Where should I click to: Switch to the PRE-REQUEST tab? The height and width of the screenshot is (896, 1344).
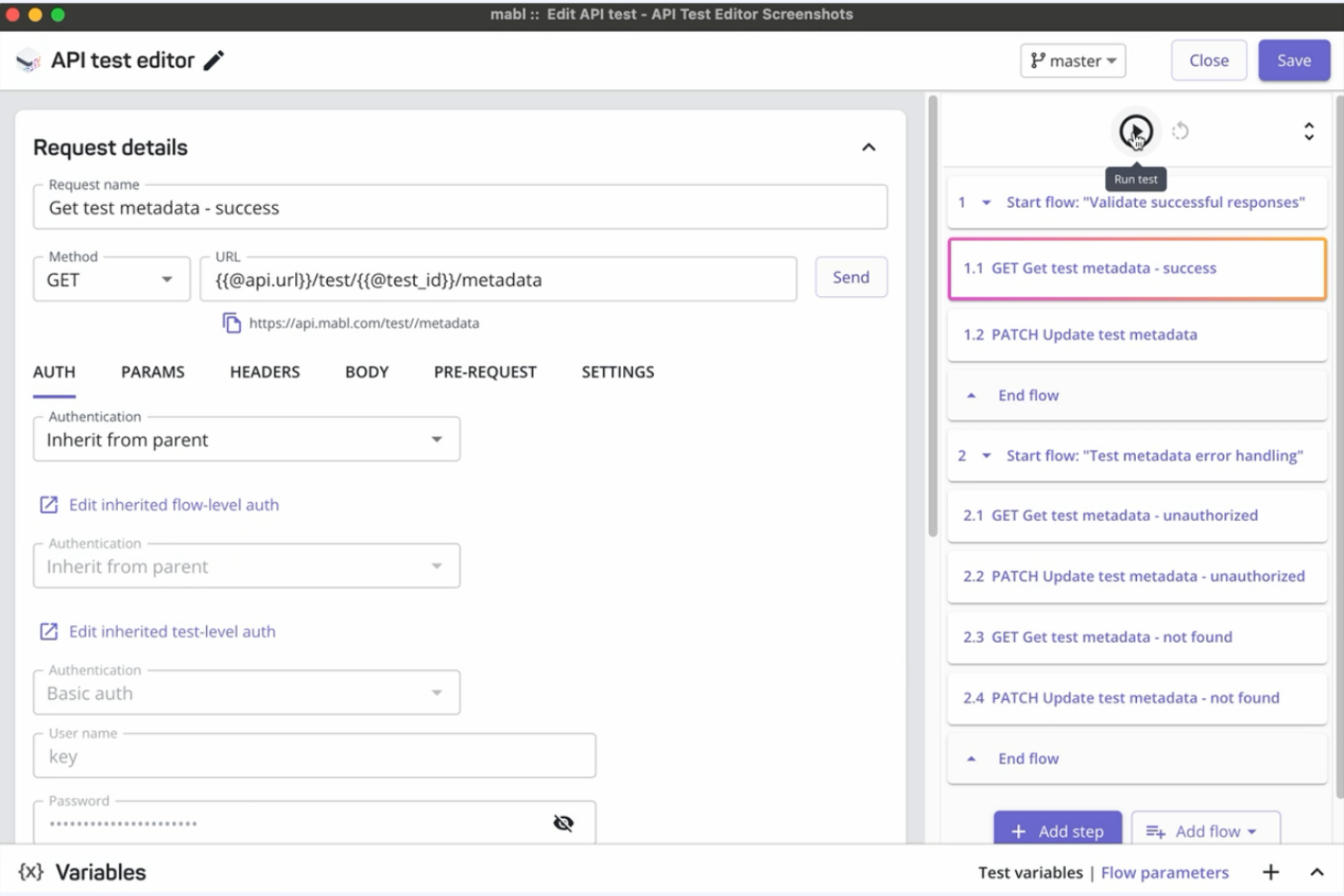485,371
